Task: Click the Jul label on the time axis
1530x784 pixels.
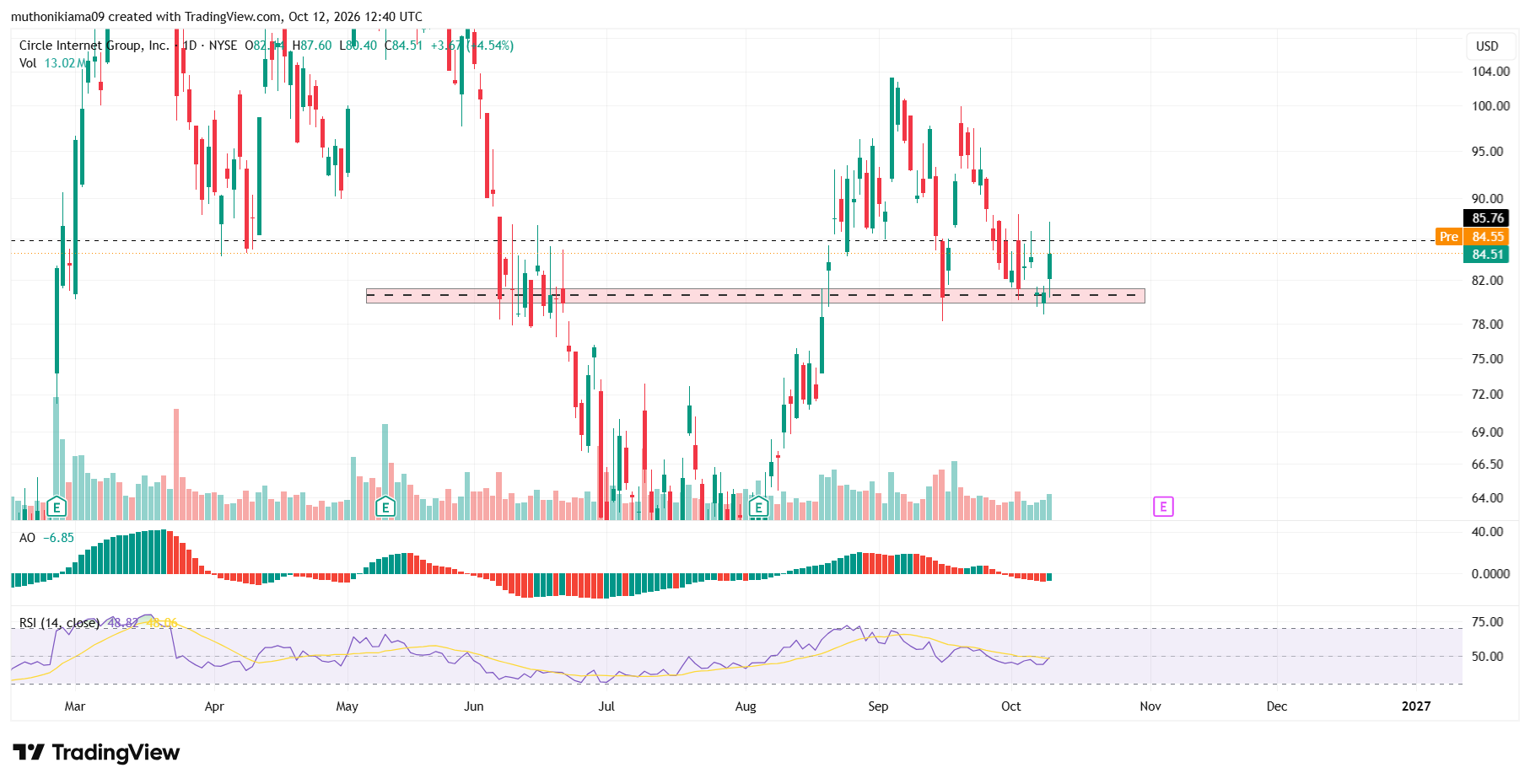Action: pos(606,706)
